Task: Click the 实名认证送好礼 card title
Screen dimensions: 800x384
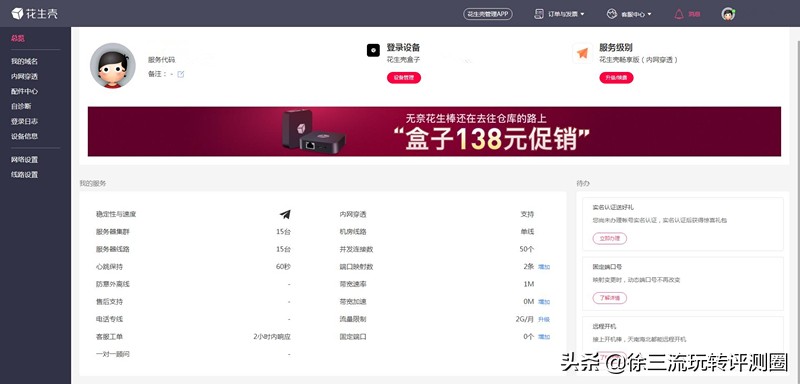Action: tap(613, 208)
